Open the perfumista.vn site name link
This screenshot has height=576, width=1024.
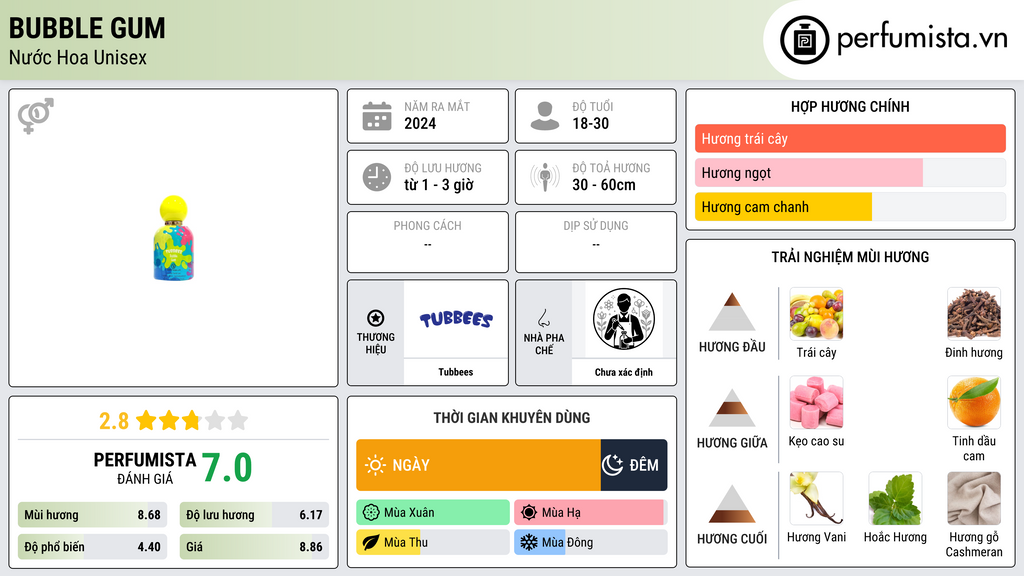tap(922, 39)
